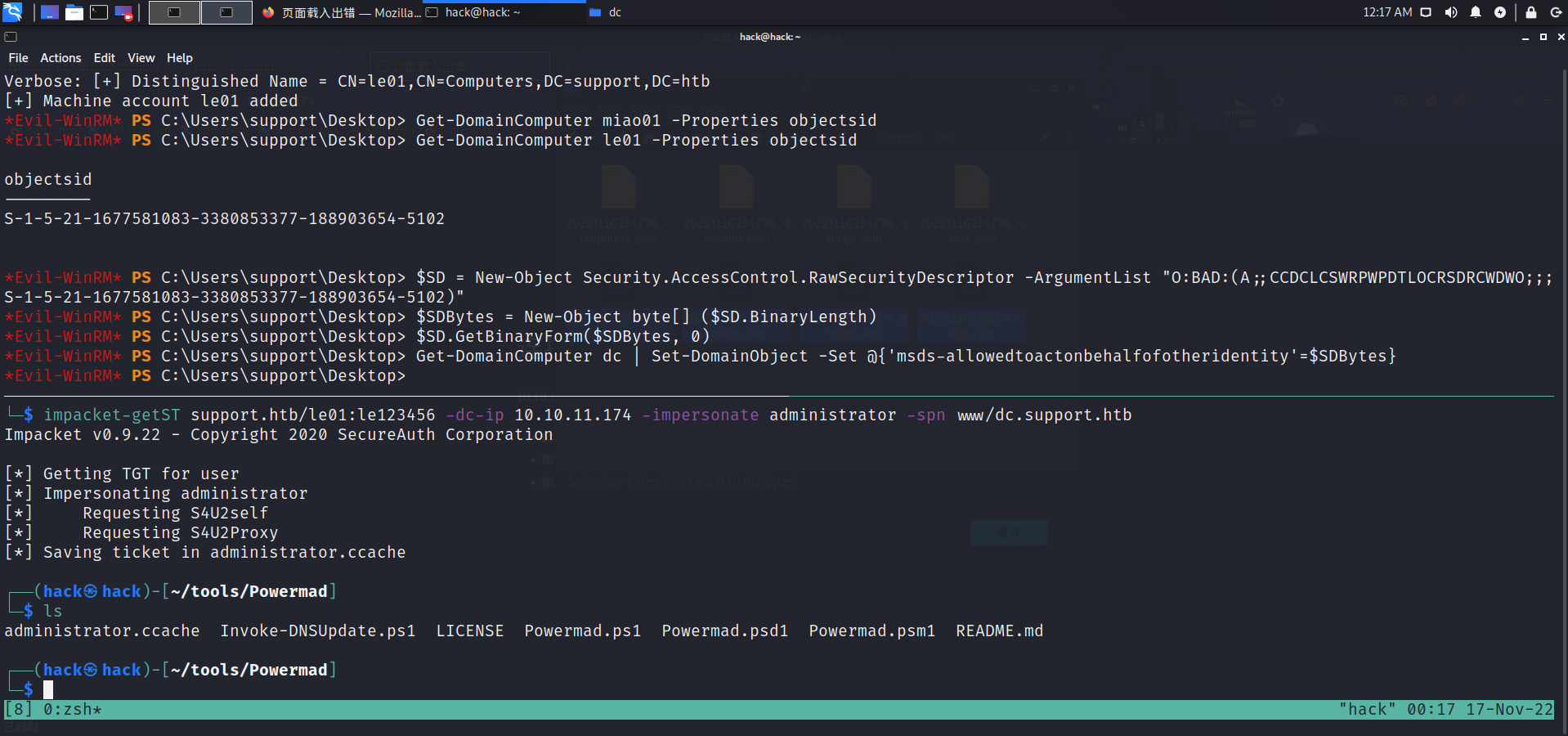Click 'Impersonating administrator' output line
The width and height of the screenshot is (1568, 736).
156,493
